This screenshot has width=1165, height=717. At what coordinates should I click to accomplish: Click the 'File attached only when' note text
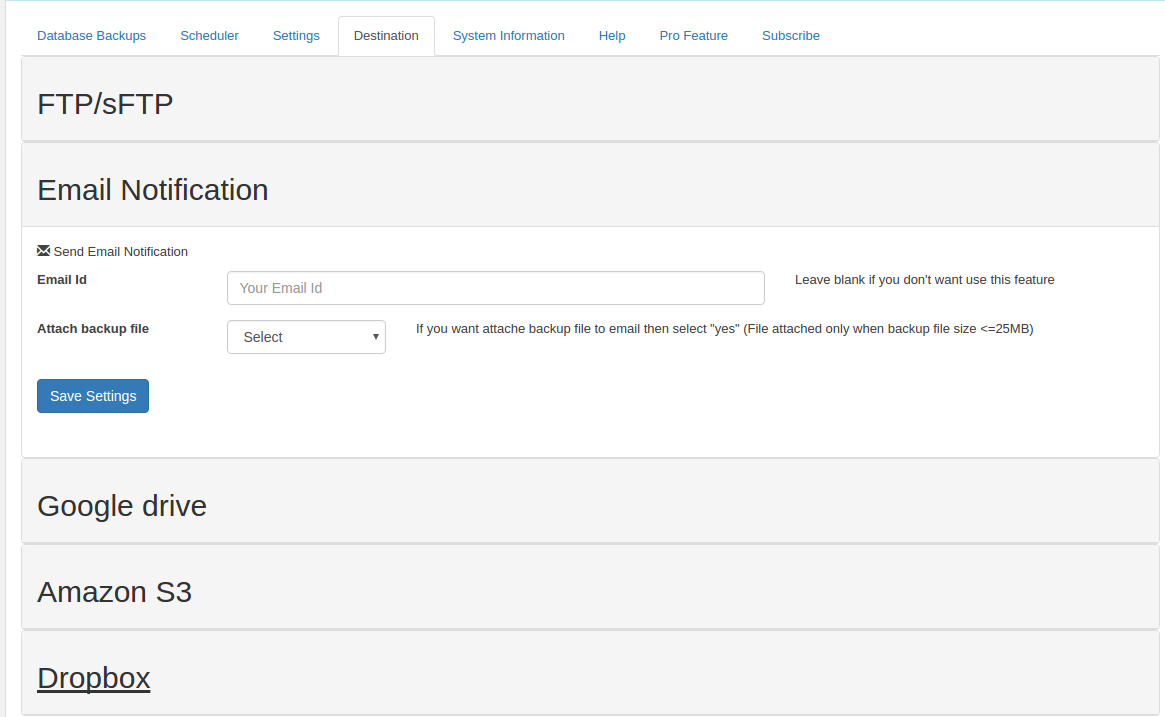[890, 329]
